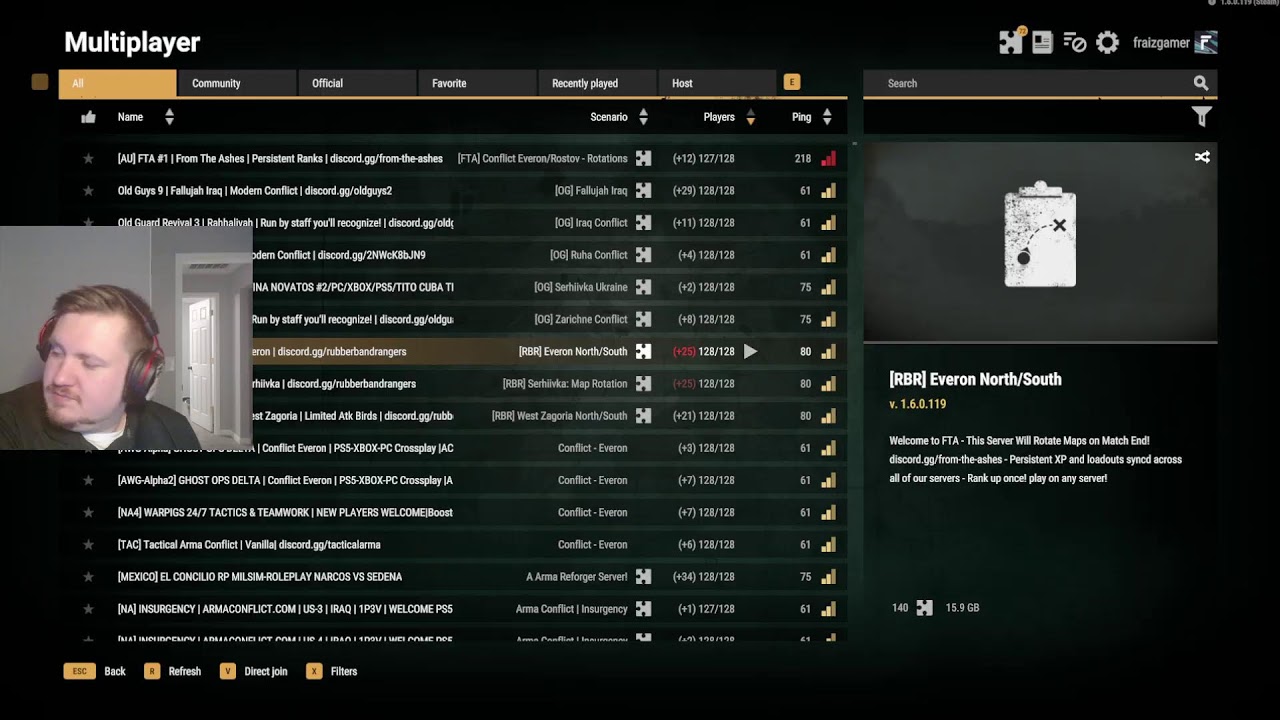Switch to the Host tab

tap(717, 84)
